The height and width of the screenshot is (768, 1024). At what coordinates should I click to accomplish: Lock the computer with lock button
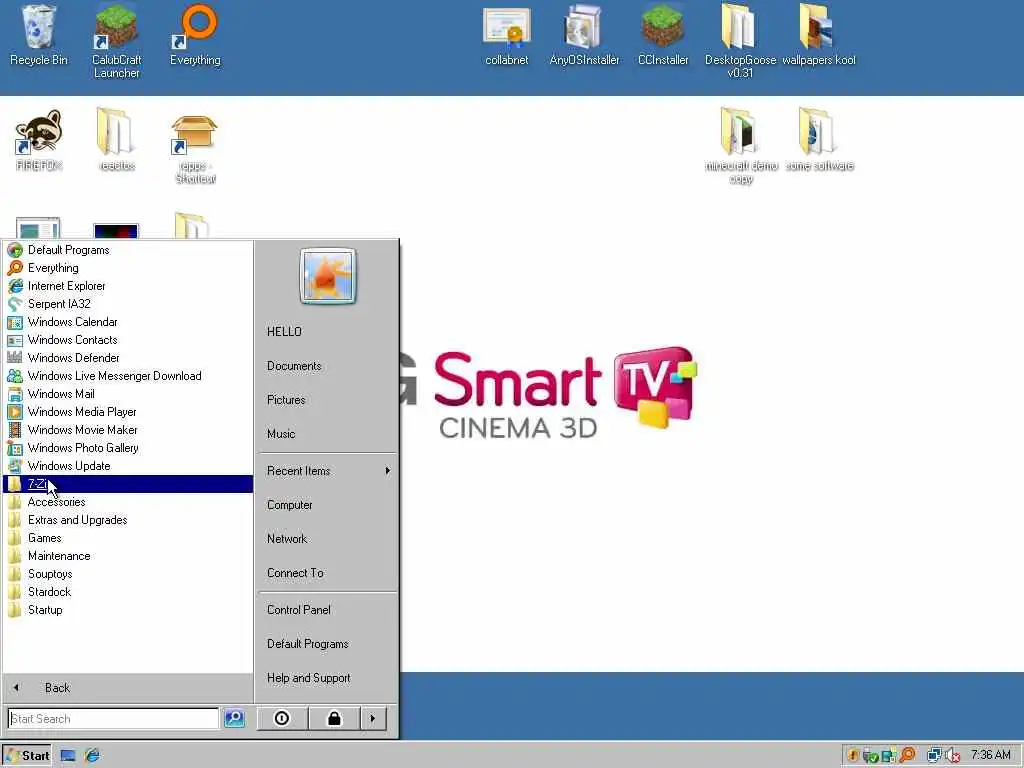click(x=334, y=718)
